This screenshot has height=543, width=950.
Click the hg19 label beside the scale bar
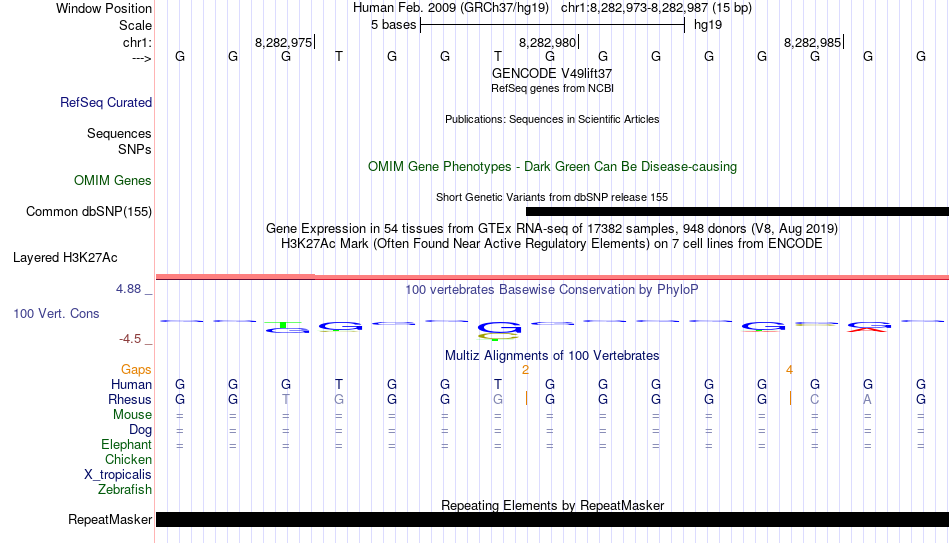tap(708, 25)
